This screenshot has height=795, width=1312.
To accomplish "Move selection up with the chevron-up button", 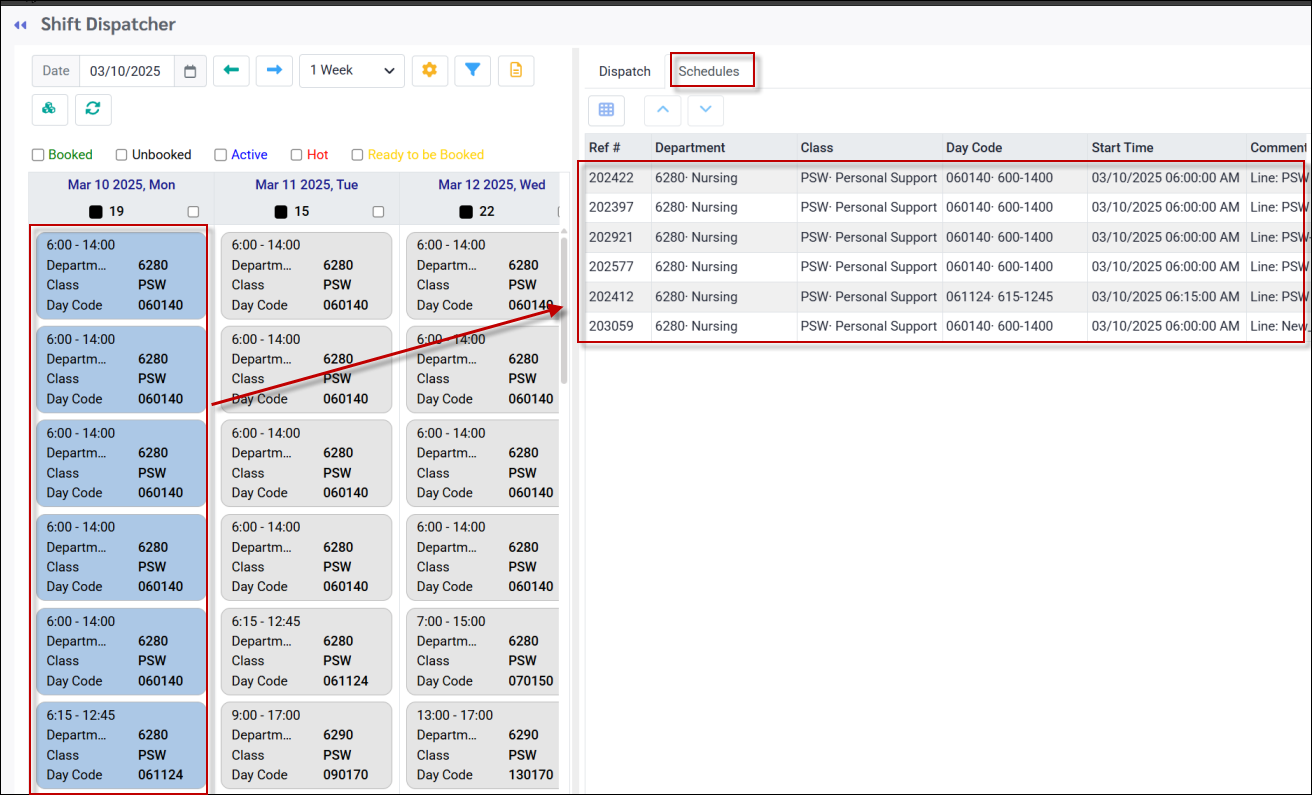I will pos(662,110).
